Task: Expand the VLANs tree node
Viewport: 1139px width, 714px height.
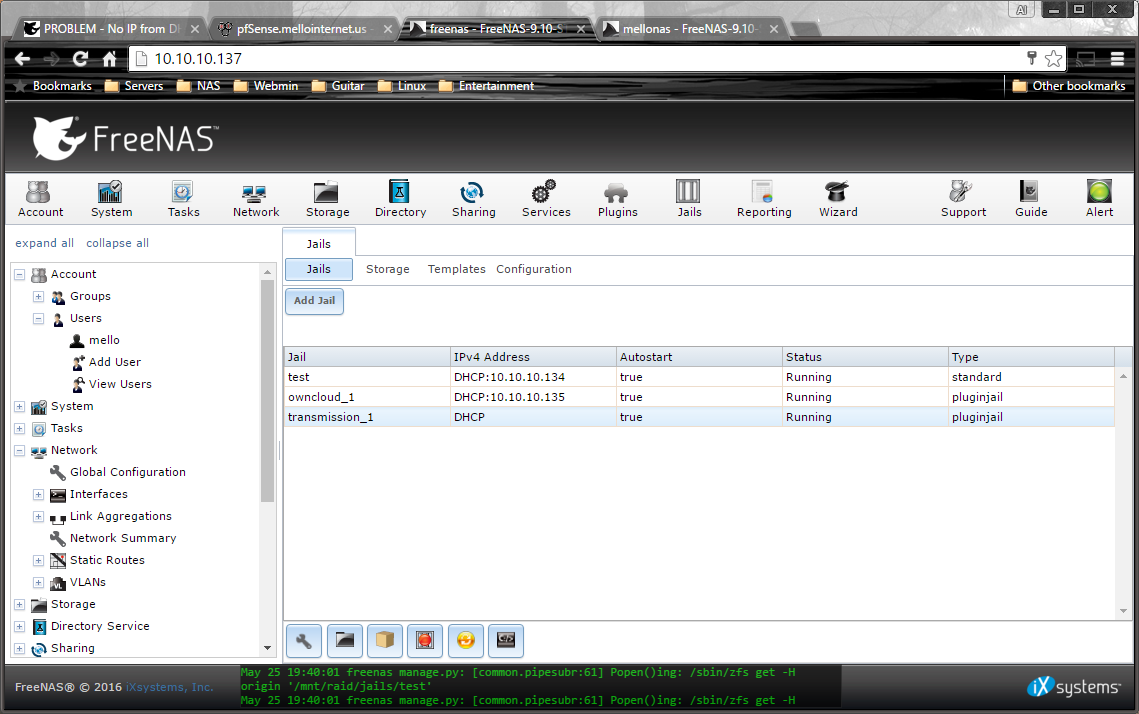Action: click(x=39, y=583)
